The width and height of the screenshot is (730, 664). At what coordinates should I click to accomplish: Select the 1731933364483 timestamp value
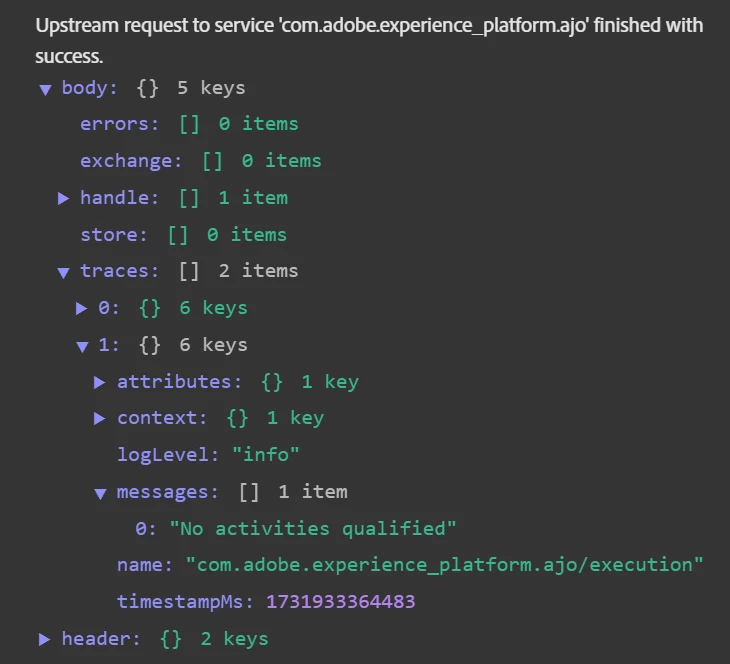pyautogui.click(x=341, y=602)
